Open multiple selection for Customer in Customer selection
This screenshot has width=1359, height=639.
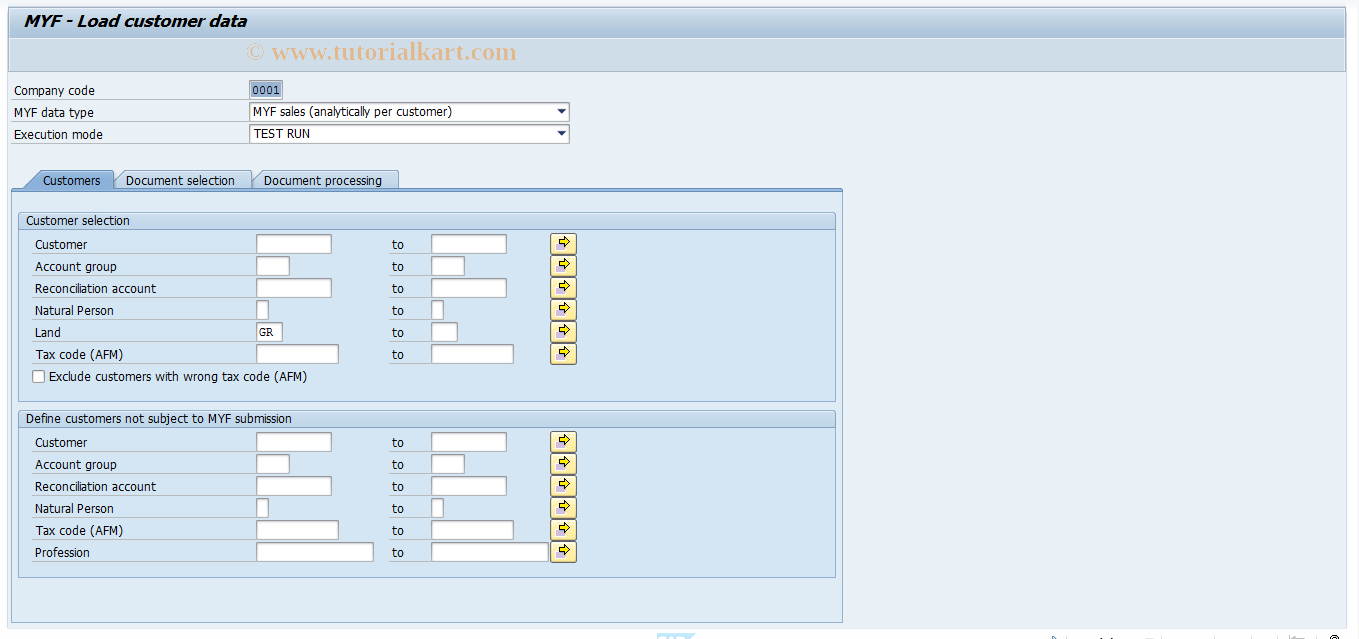tap(563, 244)
